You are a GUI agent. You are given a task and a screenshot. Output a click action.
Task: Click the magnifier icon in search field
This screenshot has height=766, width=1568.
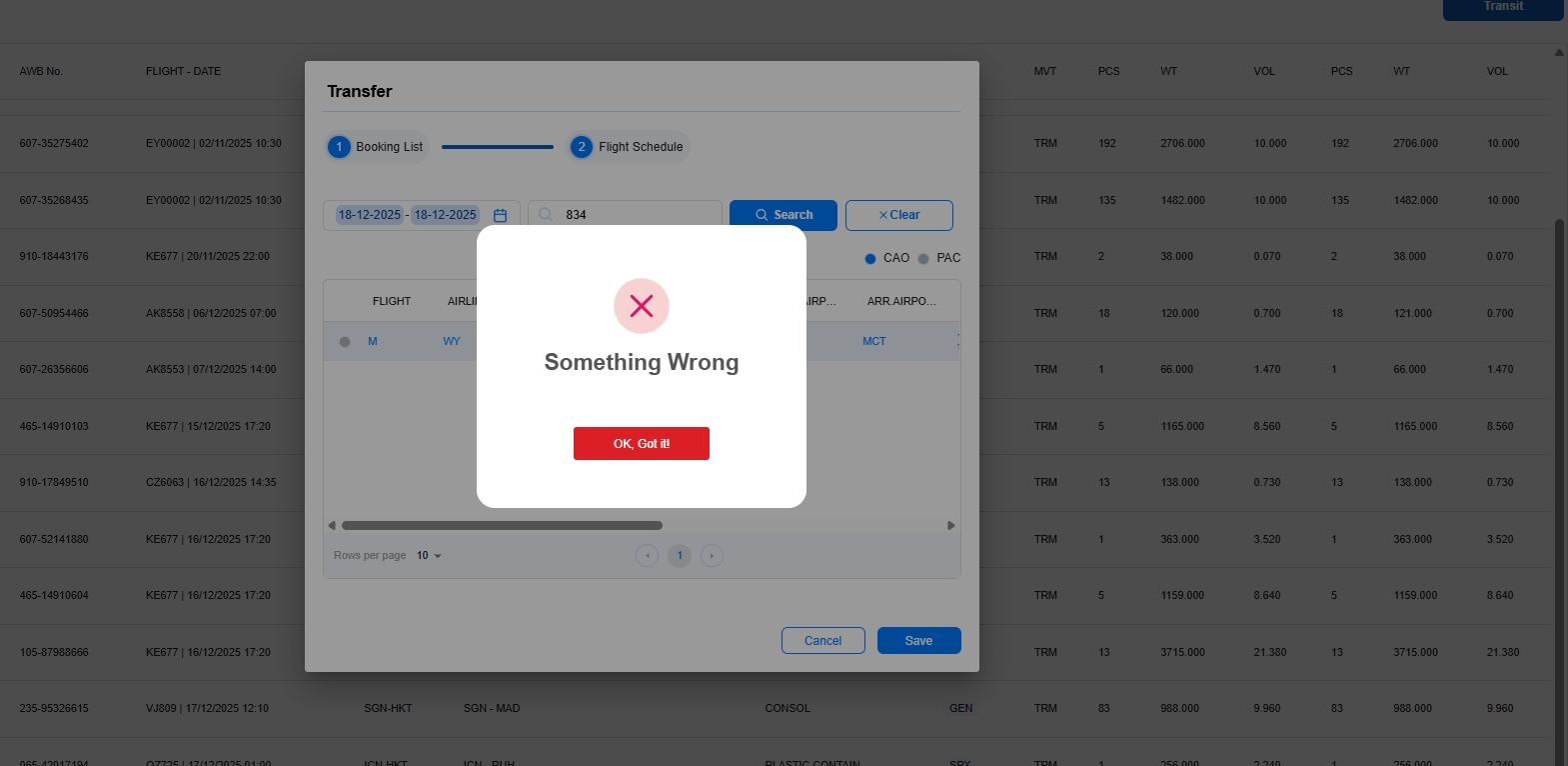click(x=546, y=215)
